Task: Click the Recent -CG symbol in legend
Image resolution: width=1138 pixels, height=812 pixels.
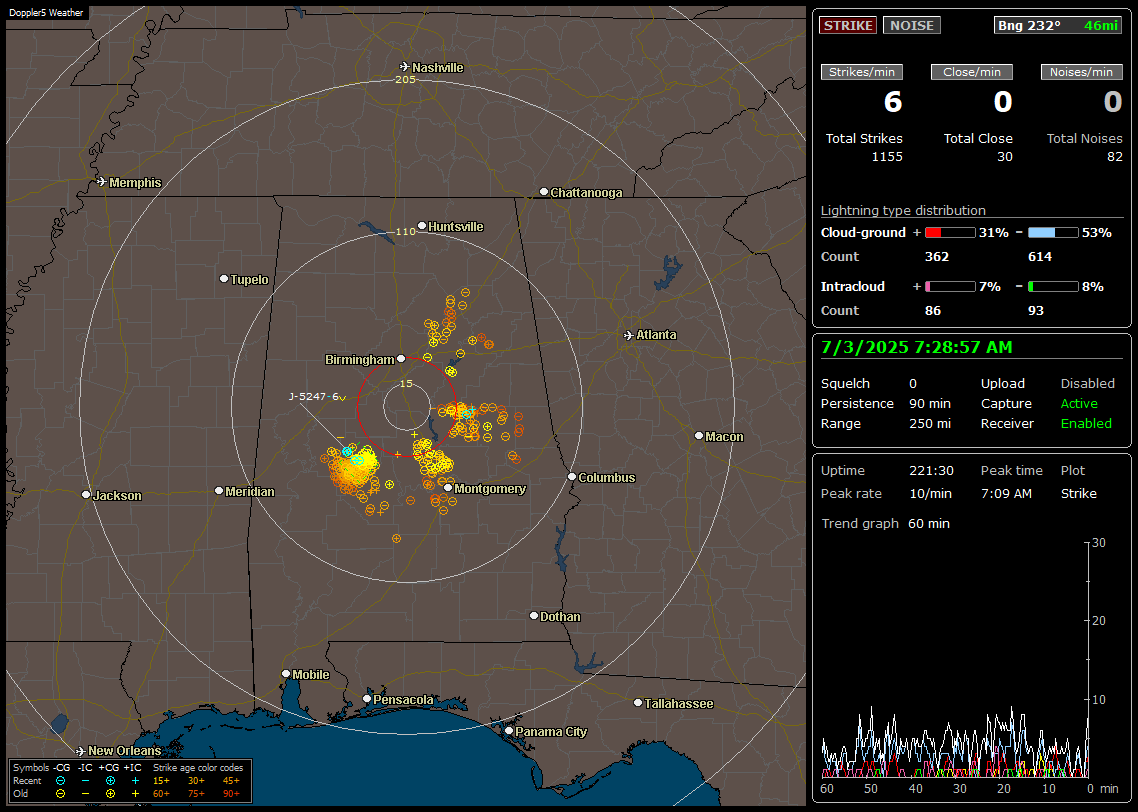Action: [x=60, y=781]
